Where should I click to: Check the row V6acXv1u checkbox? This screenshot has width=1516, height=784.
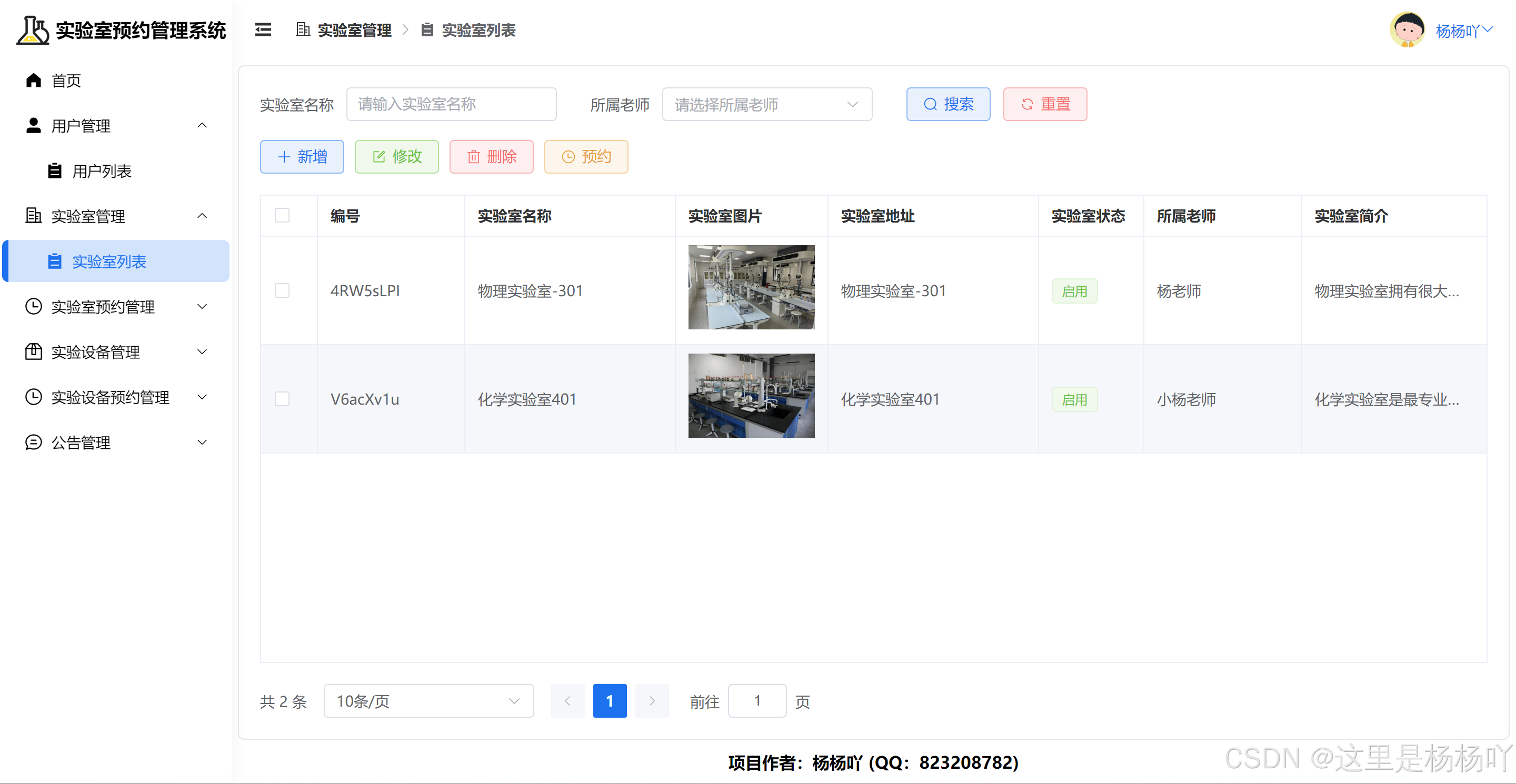click(x=282, y=399)
